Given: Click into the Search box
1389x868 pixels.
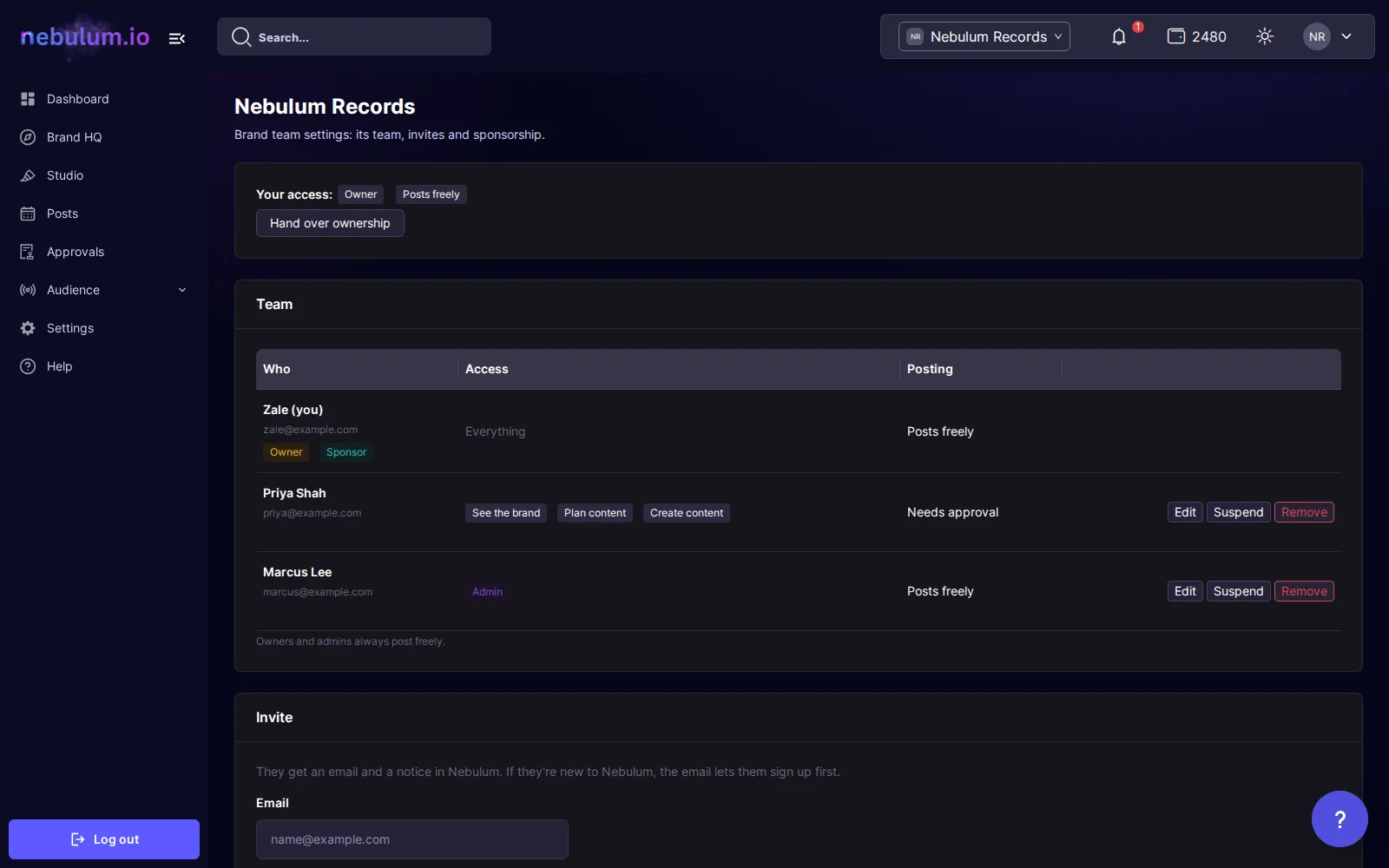Looking at the screenshot, I should coord(354,36).
